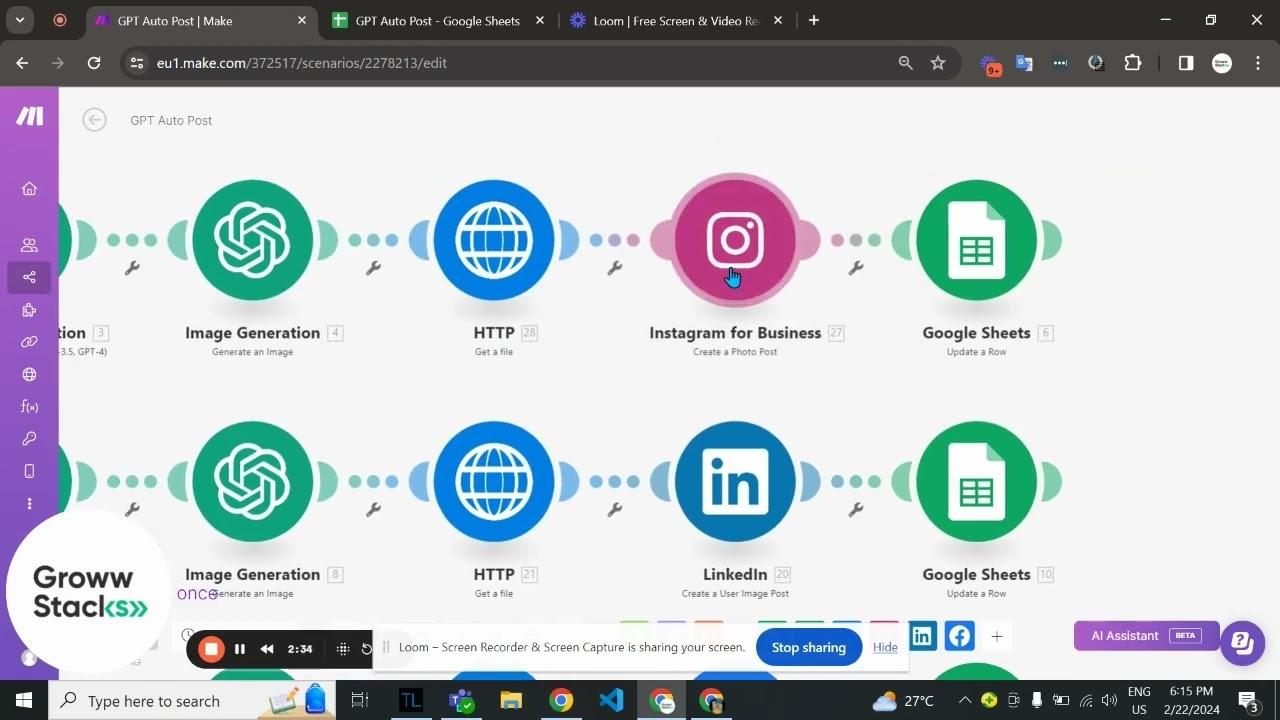Click wrench between Image Generation 4 and HTTP 28
The image size is (1280, 720).
(373, 268)
